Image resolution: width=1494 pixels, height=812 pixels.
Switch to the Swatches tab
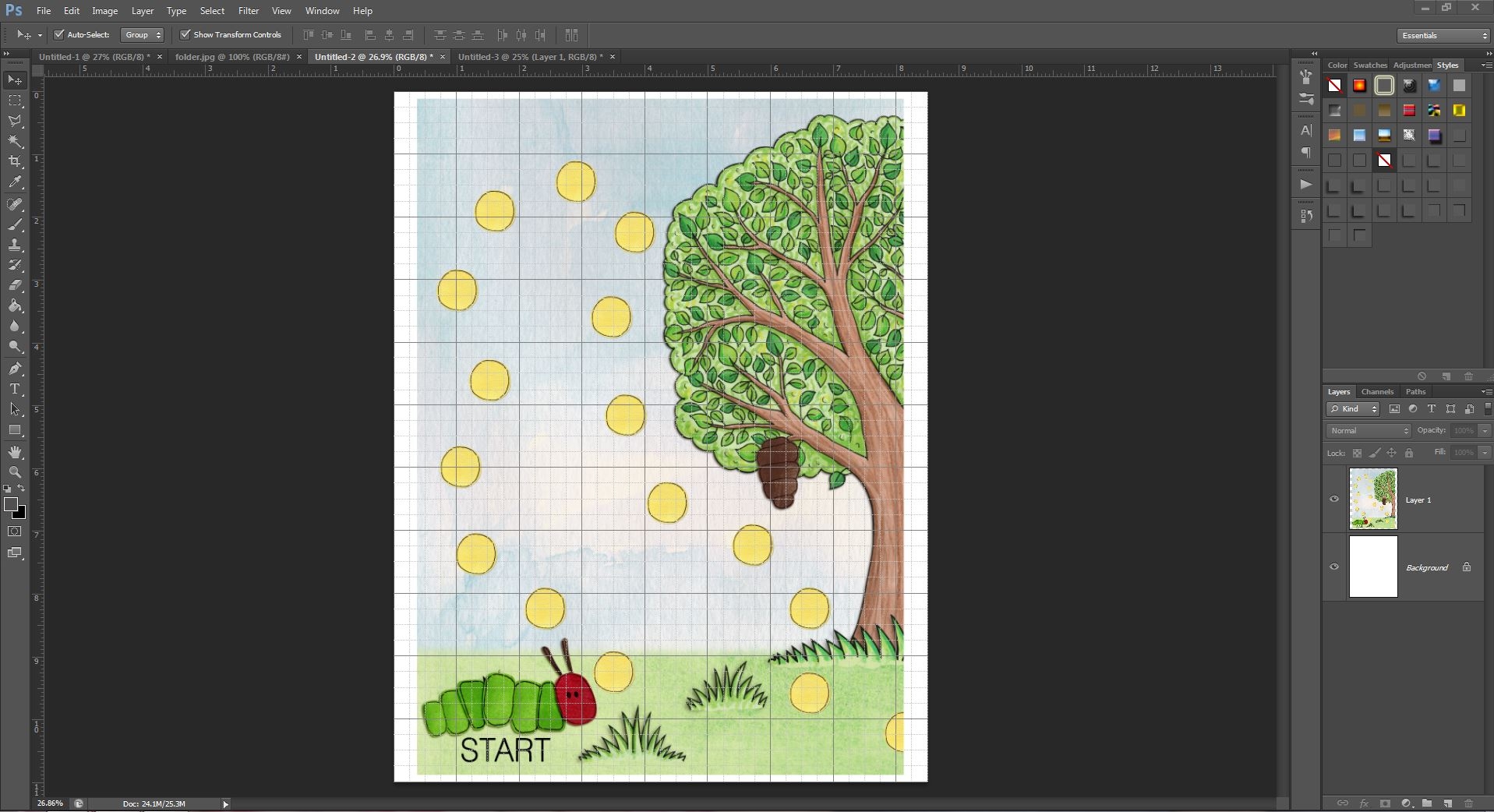(x=1370, y=65)
